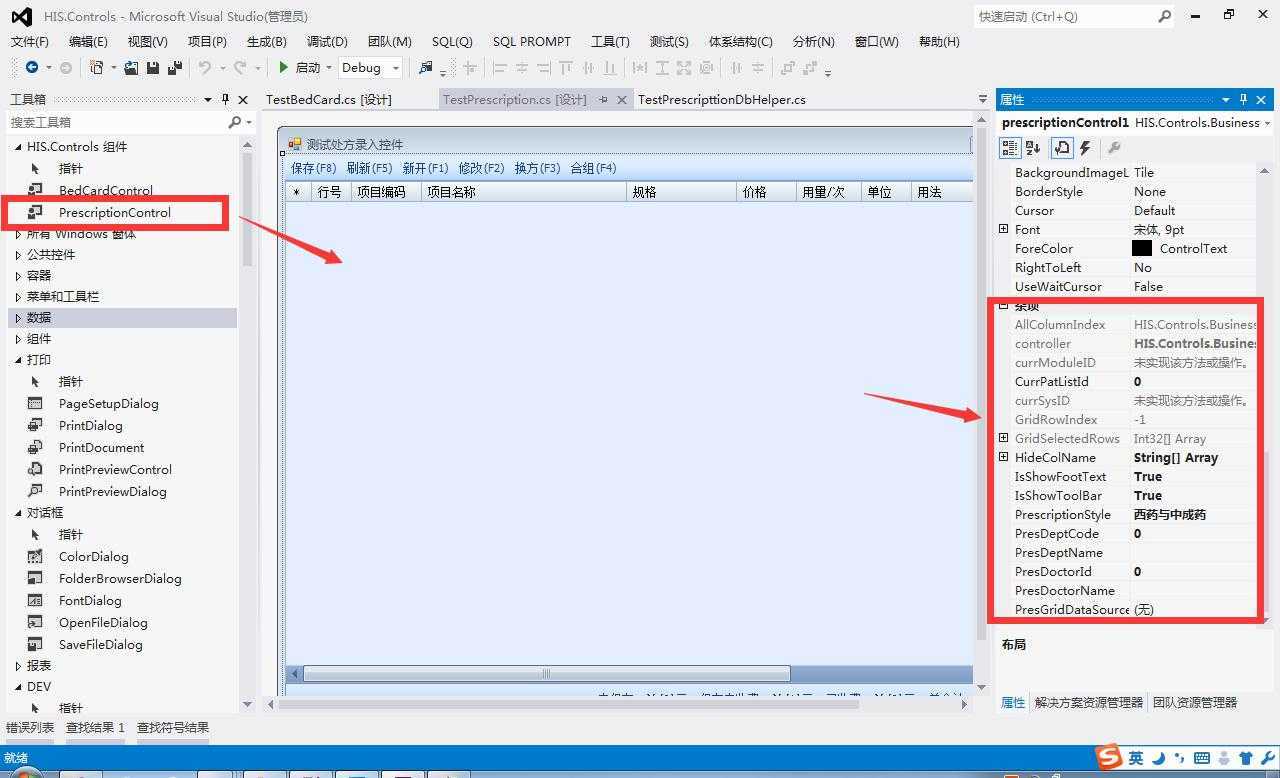The width and height of the screenshot is (1280, 778).
Task: Pin the 工具箱 toolbox panel
Action: click(226, 99)
